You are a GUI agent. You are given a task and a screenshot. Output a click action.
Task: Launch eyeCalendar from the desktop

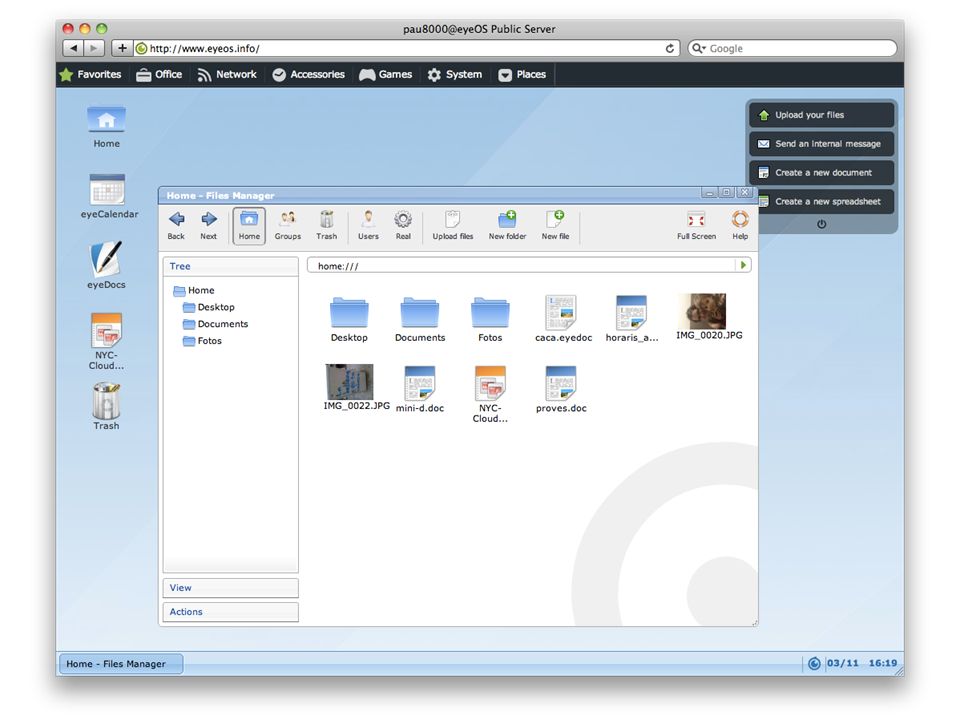click(109, 197)
